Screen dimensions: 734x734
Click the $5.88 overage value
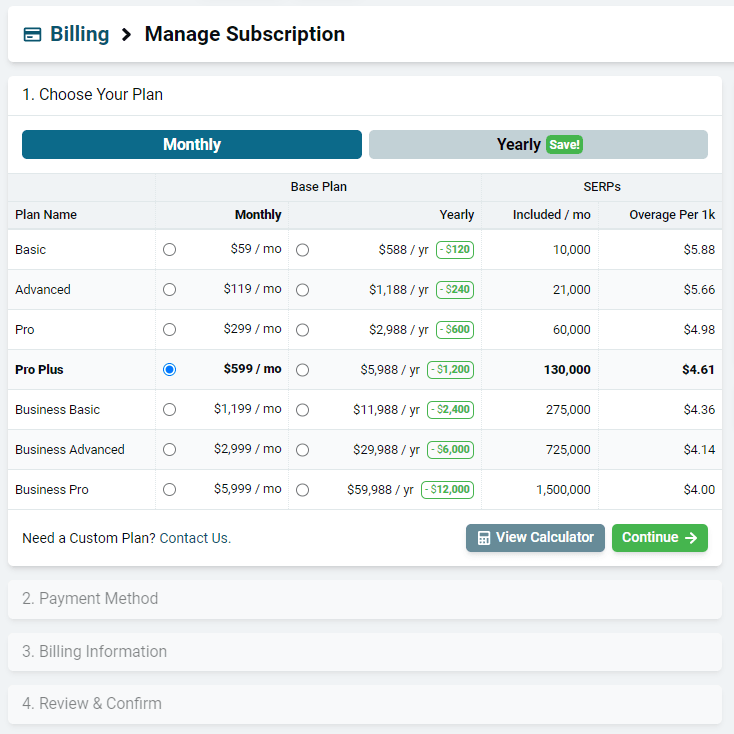click(699, 250)
